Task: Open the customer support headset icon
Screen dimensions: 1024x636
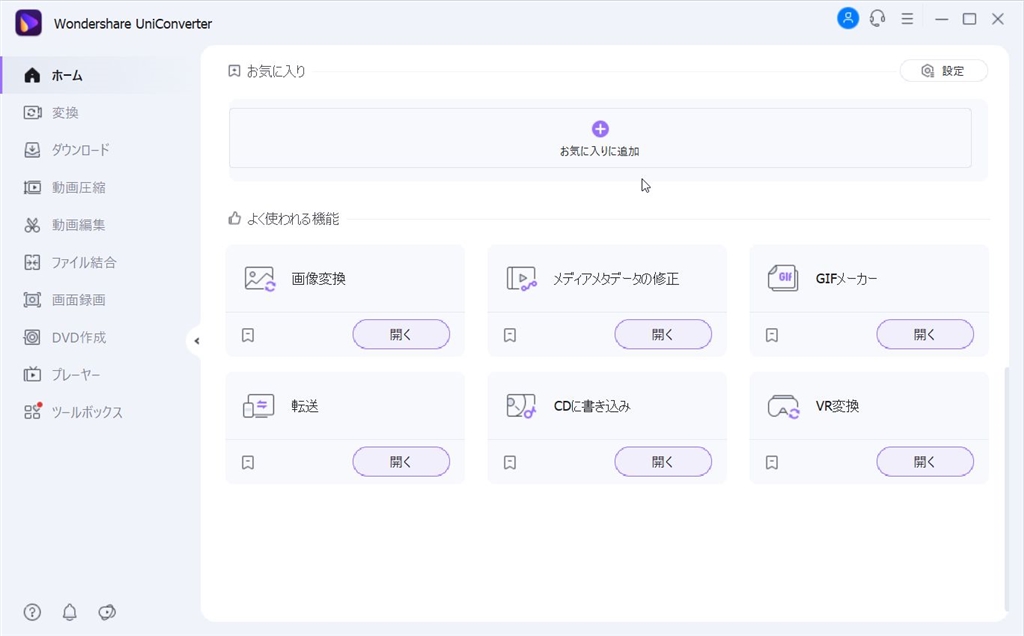Action: 877,18
